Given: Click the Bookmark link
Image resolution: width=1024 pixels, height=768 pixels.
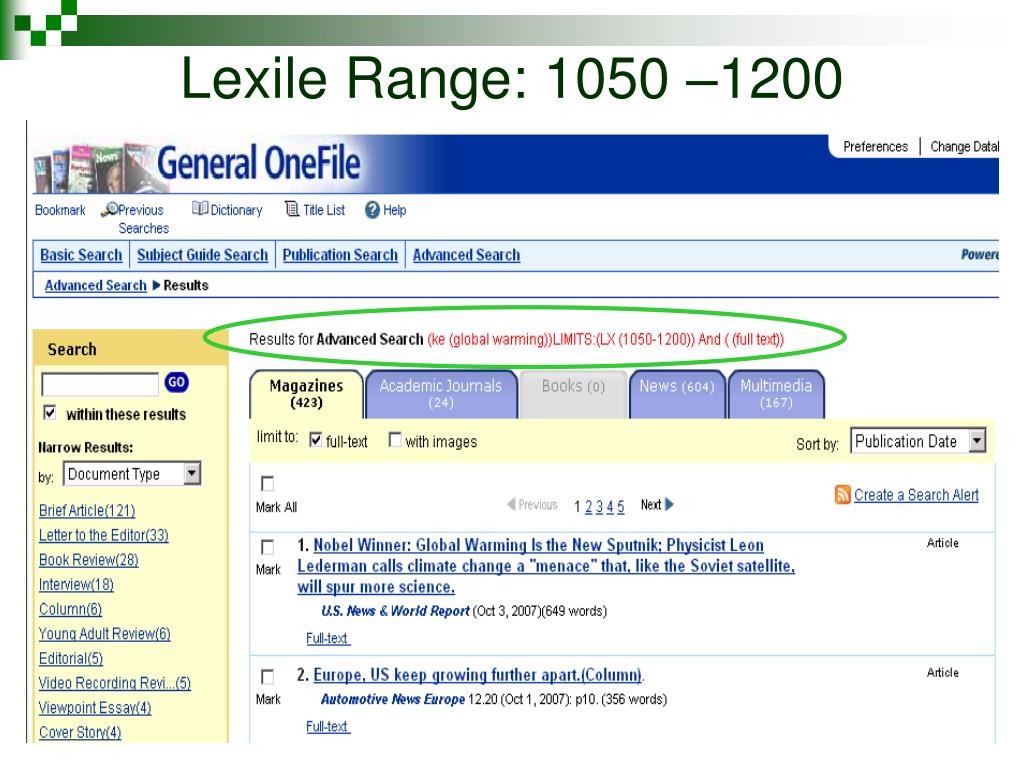Looking at the screenshot, I should [60, 210].
